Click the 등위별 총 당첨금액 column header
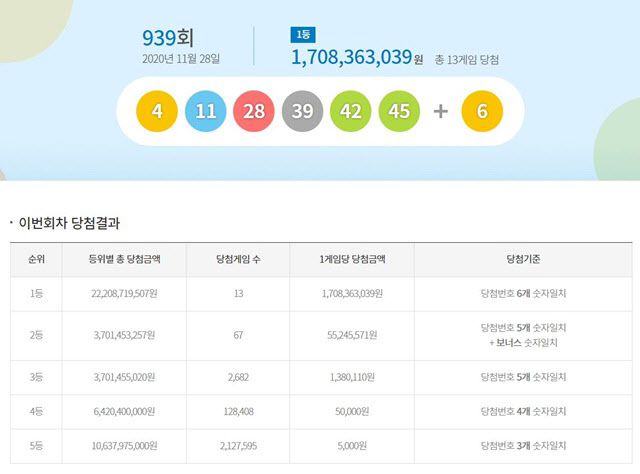The width and height of the screenshot is (640, 474). pyautogui.click(x=124, y=259)
